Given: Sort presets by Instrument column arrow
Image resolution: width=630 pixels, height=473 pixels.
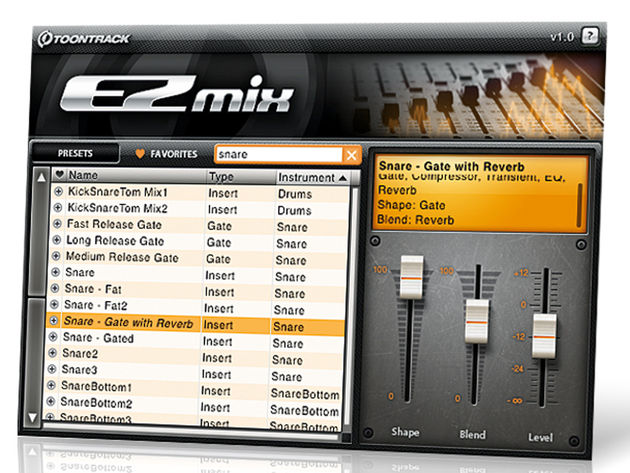Looking at the screenshot, I should pos(343,178).
